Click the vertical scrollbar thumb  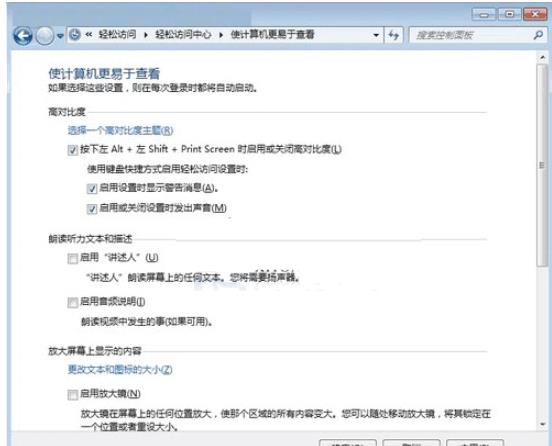[x=542, y=165]
